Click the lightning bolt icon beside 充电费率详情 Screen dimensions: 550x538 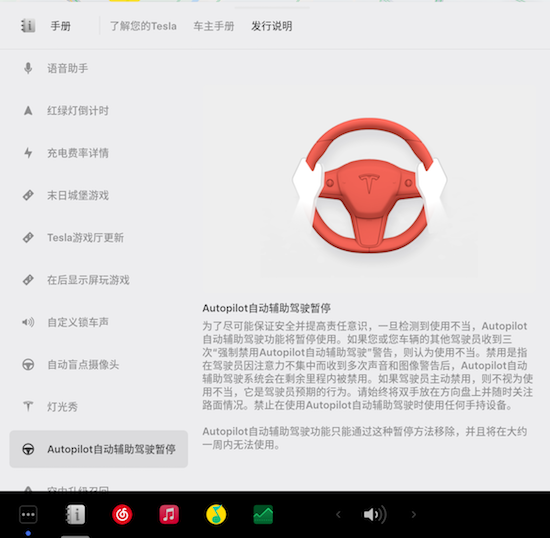click(x=28, y=153)
